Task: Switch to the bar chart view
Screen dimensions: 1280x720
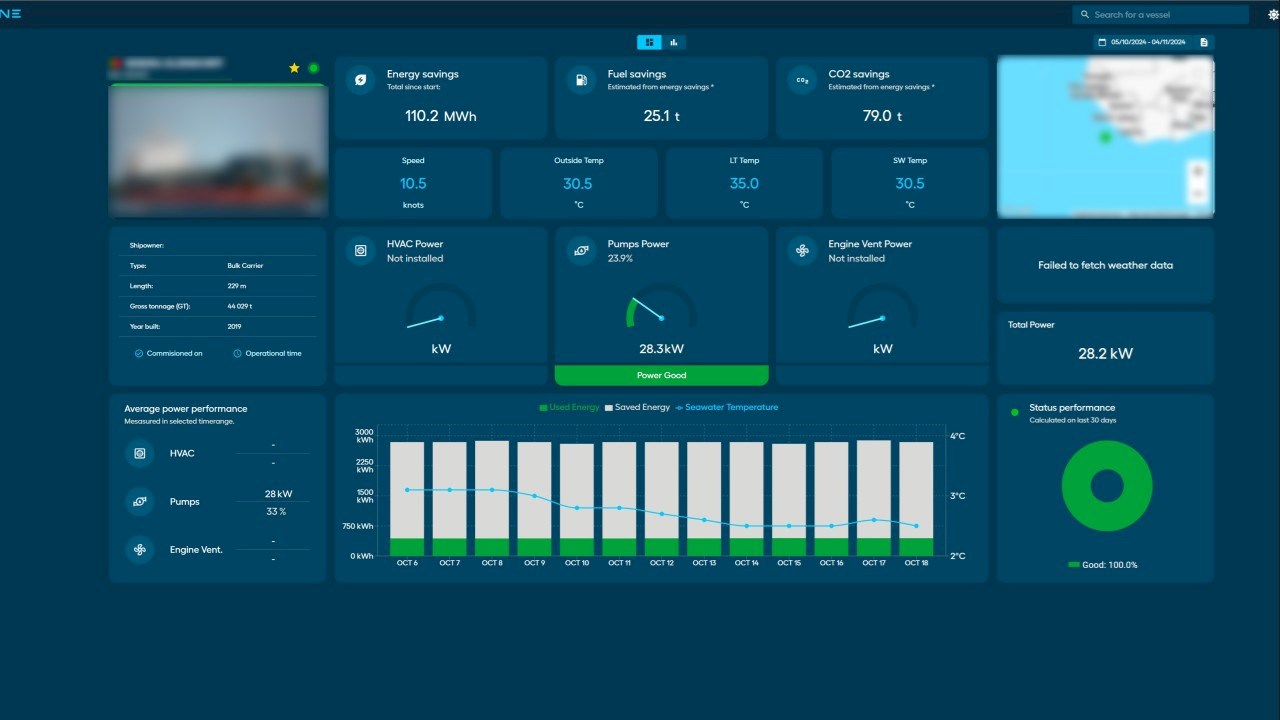Action: pyautogui.click(x=674, y=42)
